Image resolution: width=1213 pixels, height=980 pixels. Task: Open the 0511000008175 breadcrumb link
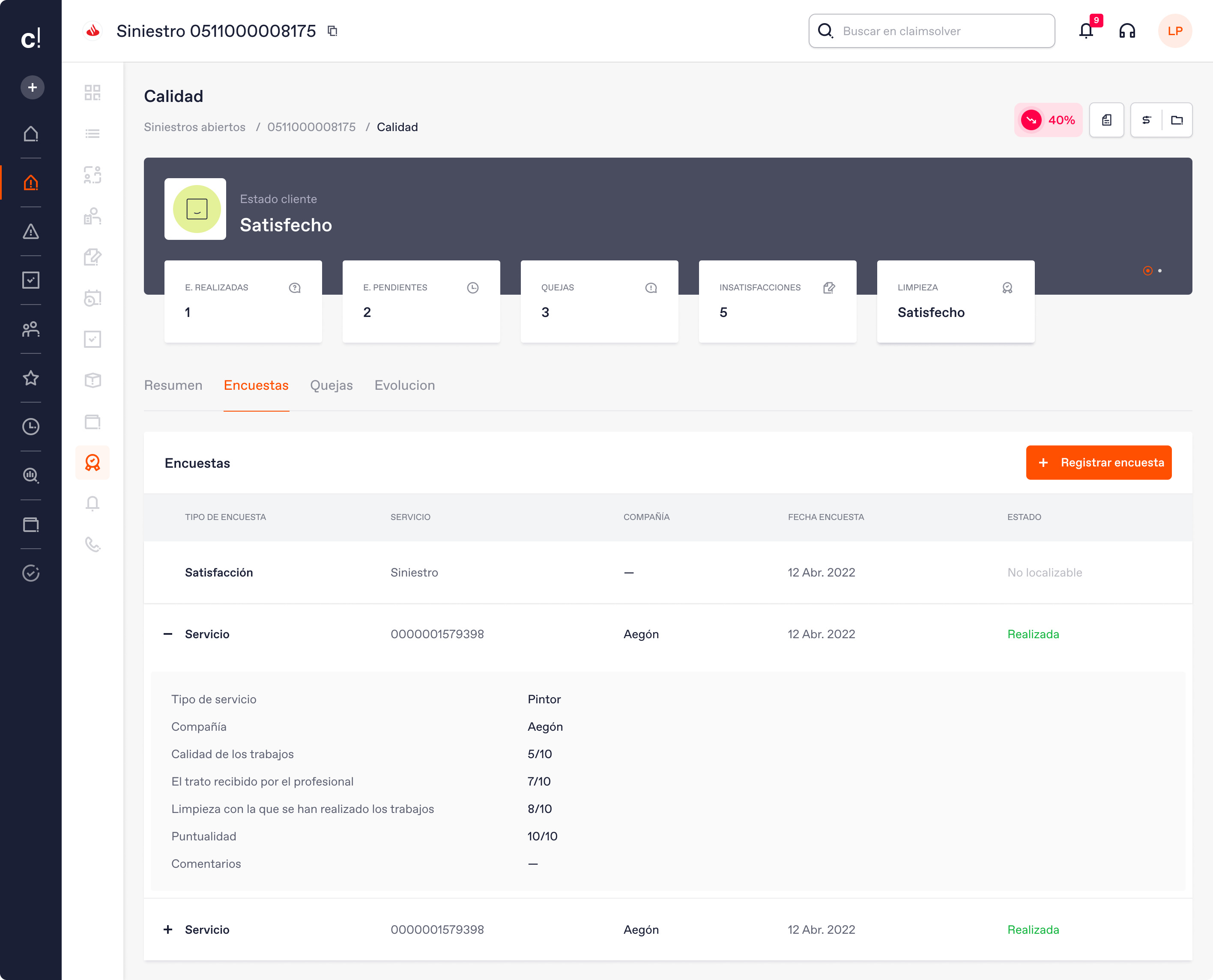click(311, 127)
